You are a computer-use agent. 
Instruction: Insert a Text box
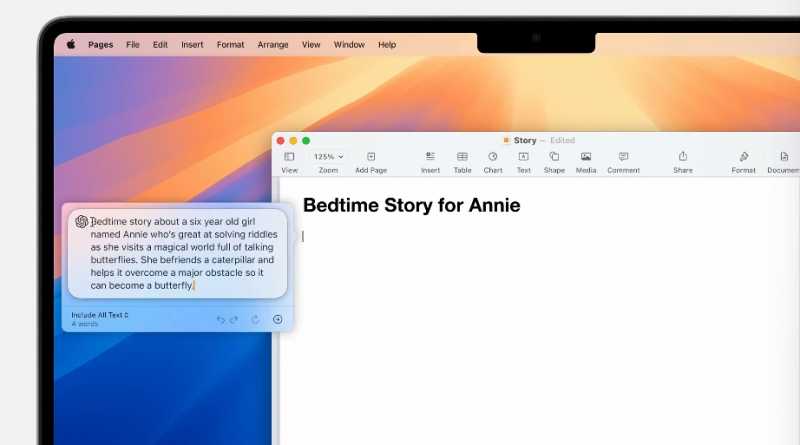tap(523, 157)
